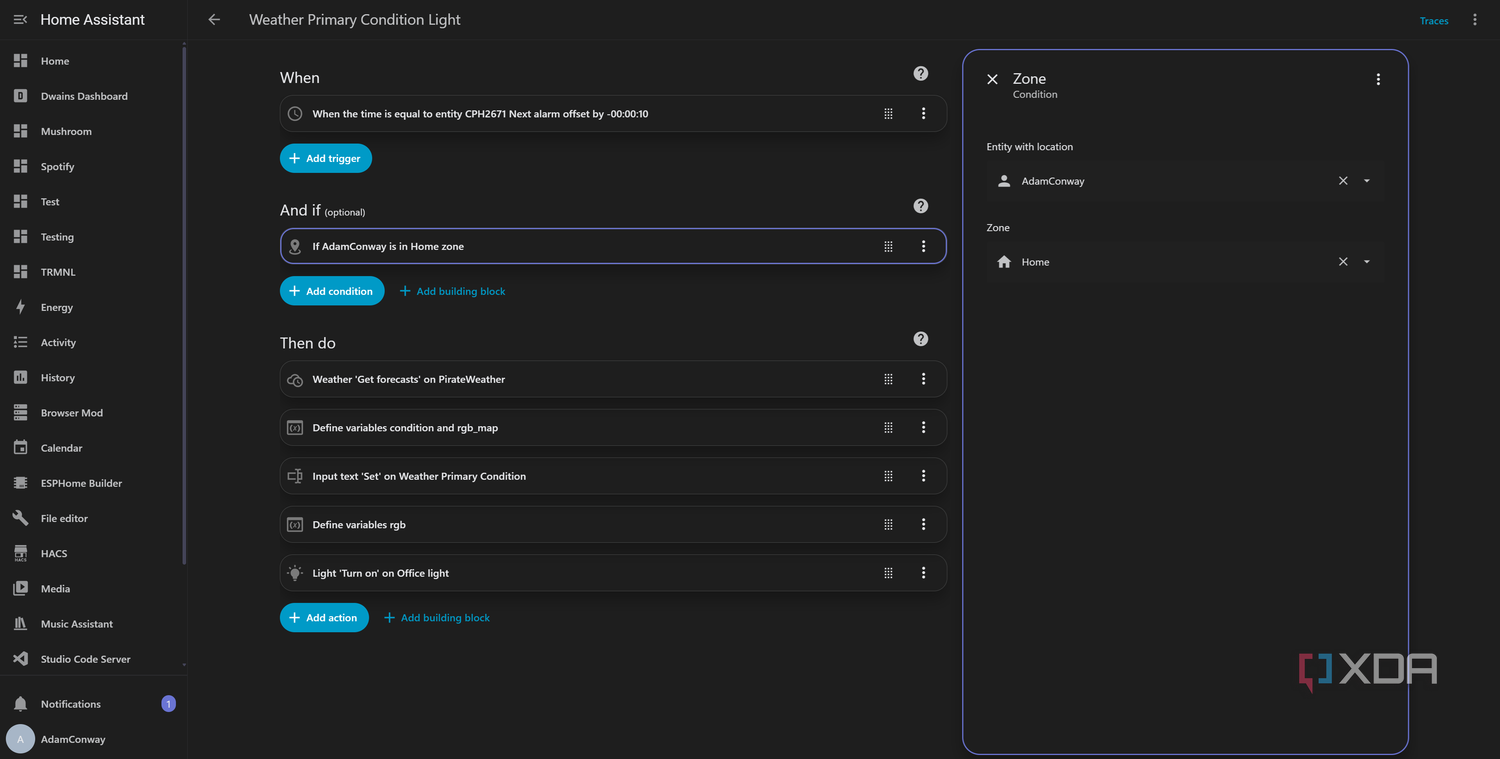
Task: Open the Energy sidebar item
Action: click(x=92, y=307)
